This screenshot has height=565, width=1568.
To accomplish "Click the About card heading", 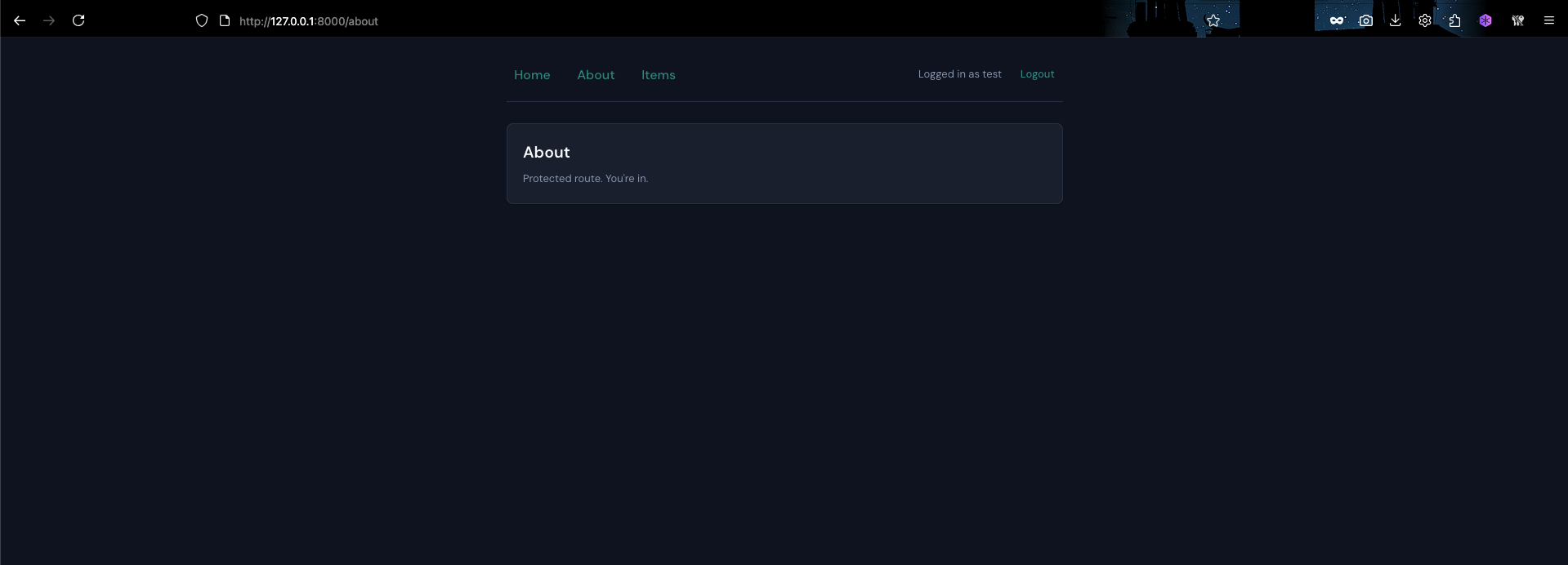I will [547, 152].
